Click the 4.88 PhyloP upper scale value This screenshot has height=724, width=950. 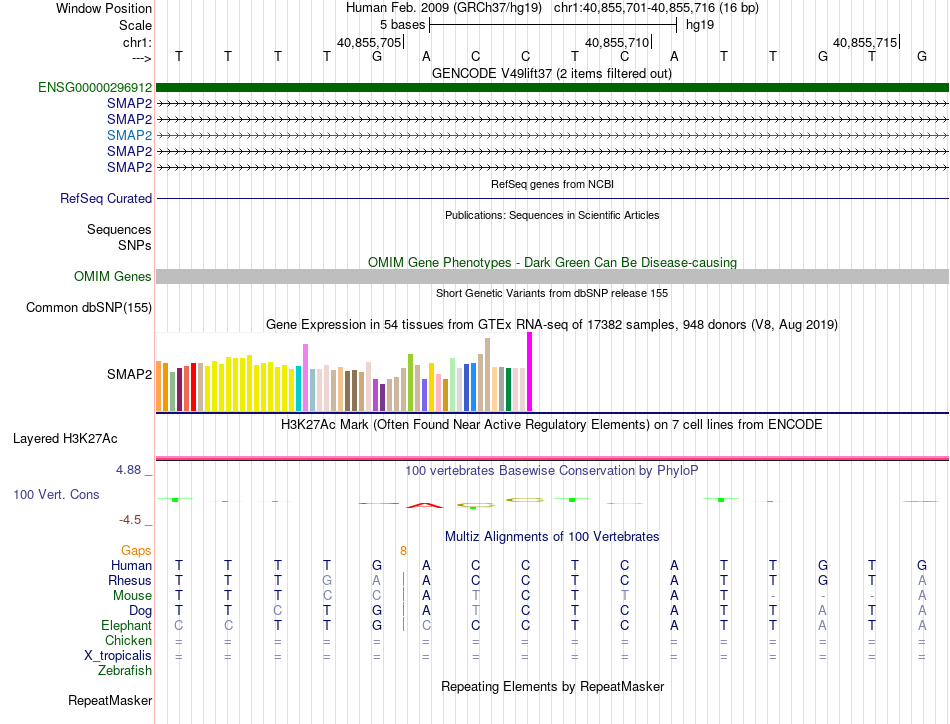(x=128, y=470)
